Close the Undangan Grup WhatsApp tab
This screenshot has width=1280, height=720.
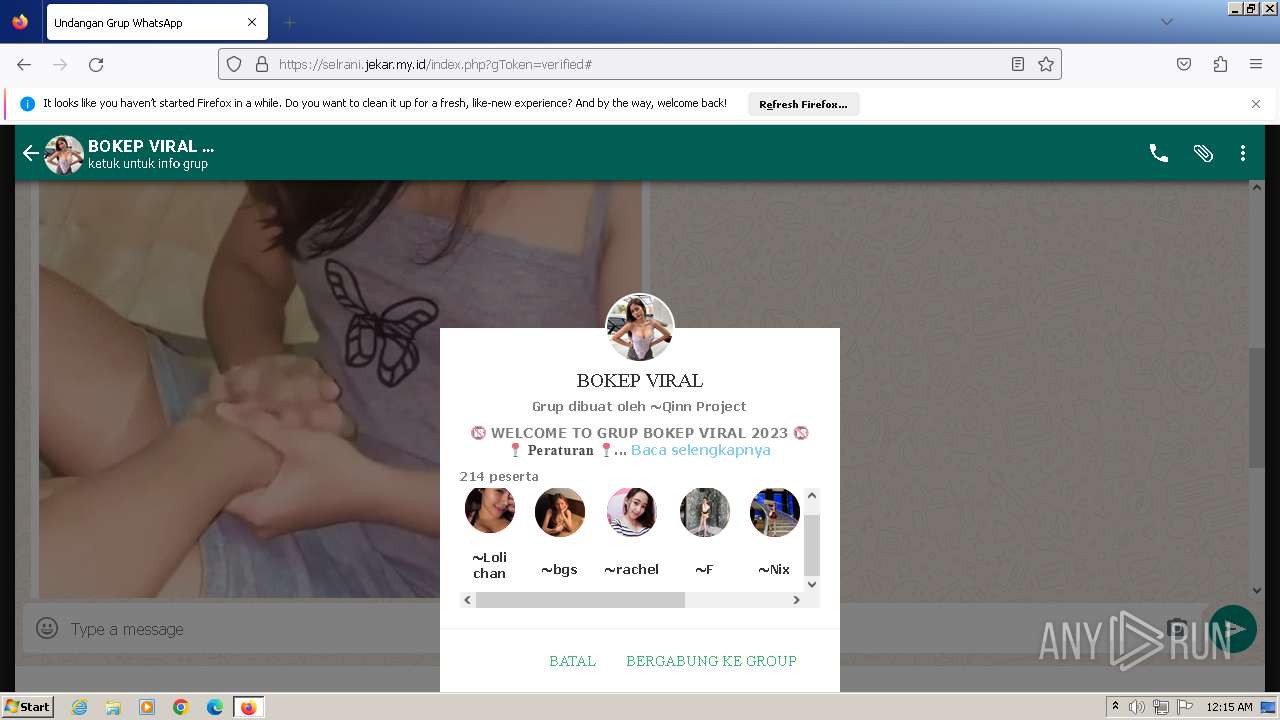[x=251, y=22]
